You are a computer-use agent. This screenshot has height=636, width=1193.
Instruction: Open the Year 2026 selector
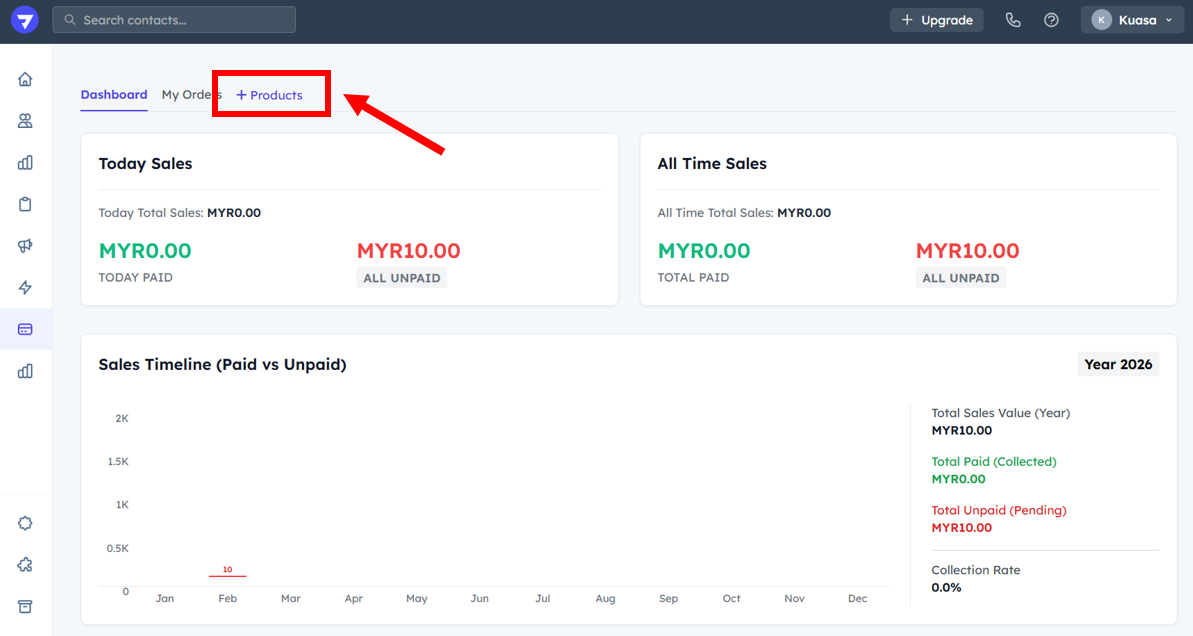1118,364
